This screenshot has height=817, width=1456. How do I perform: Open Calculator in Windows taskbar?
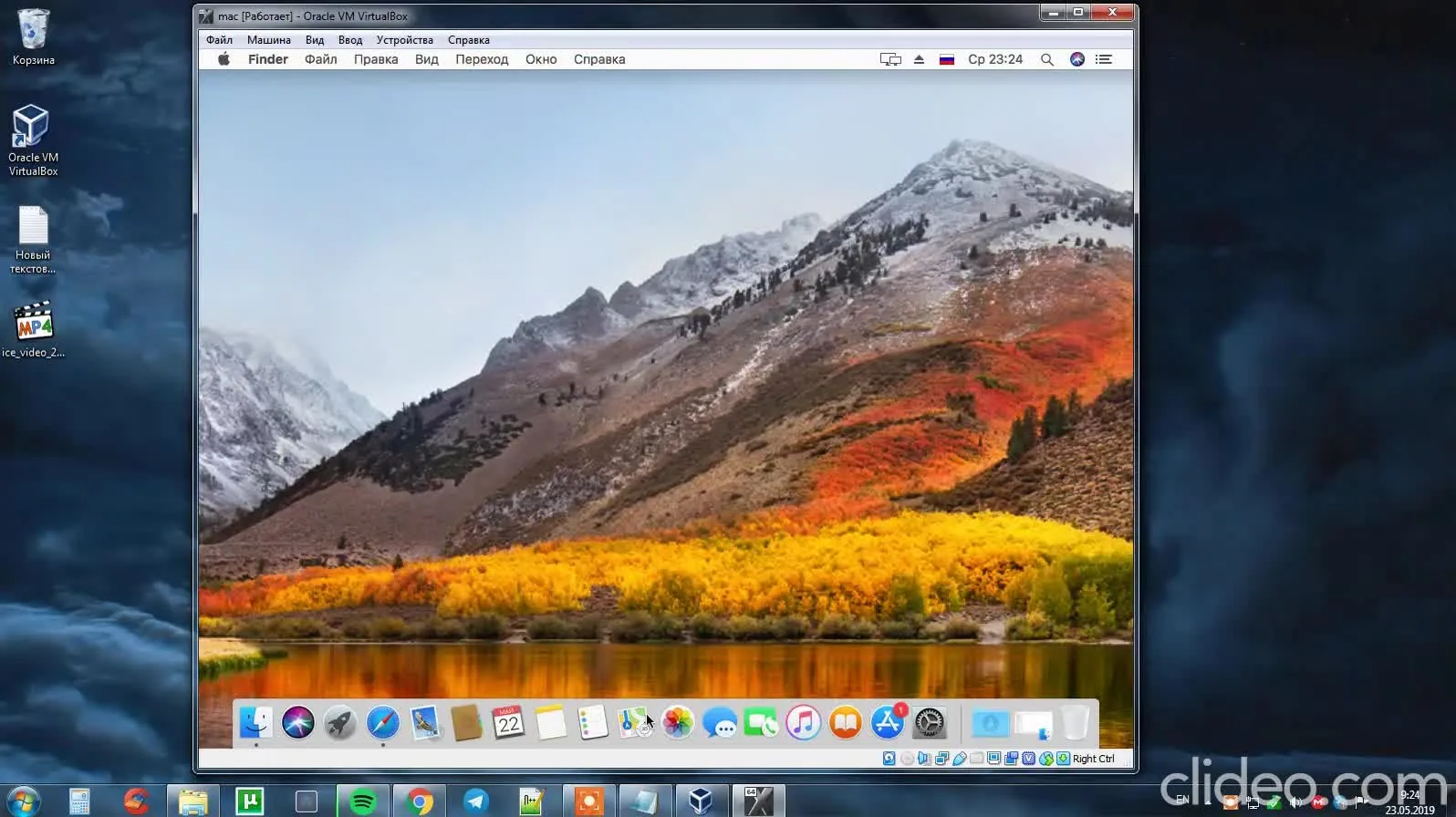(80, 801)
